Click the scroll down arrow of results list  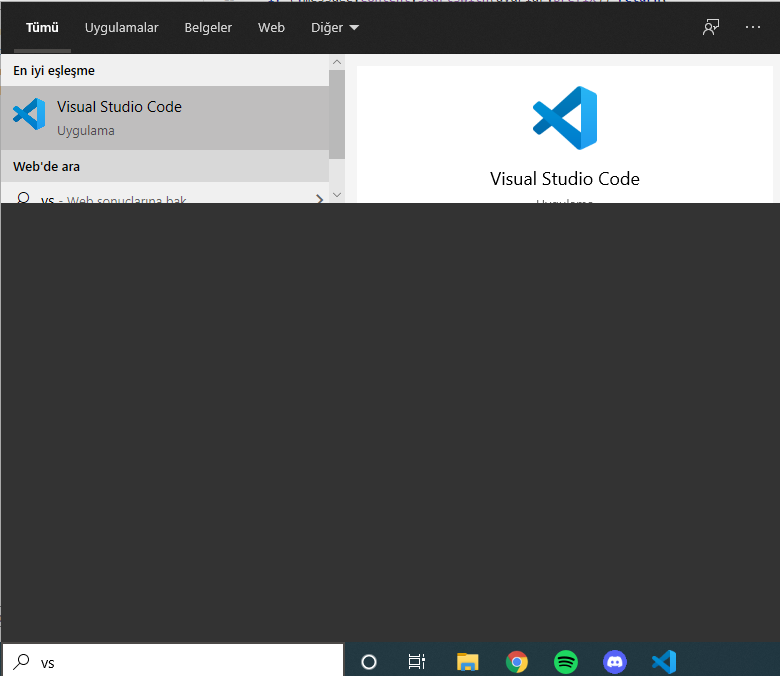coord(337,194)
